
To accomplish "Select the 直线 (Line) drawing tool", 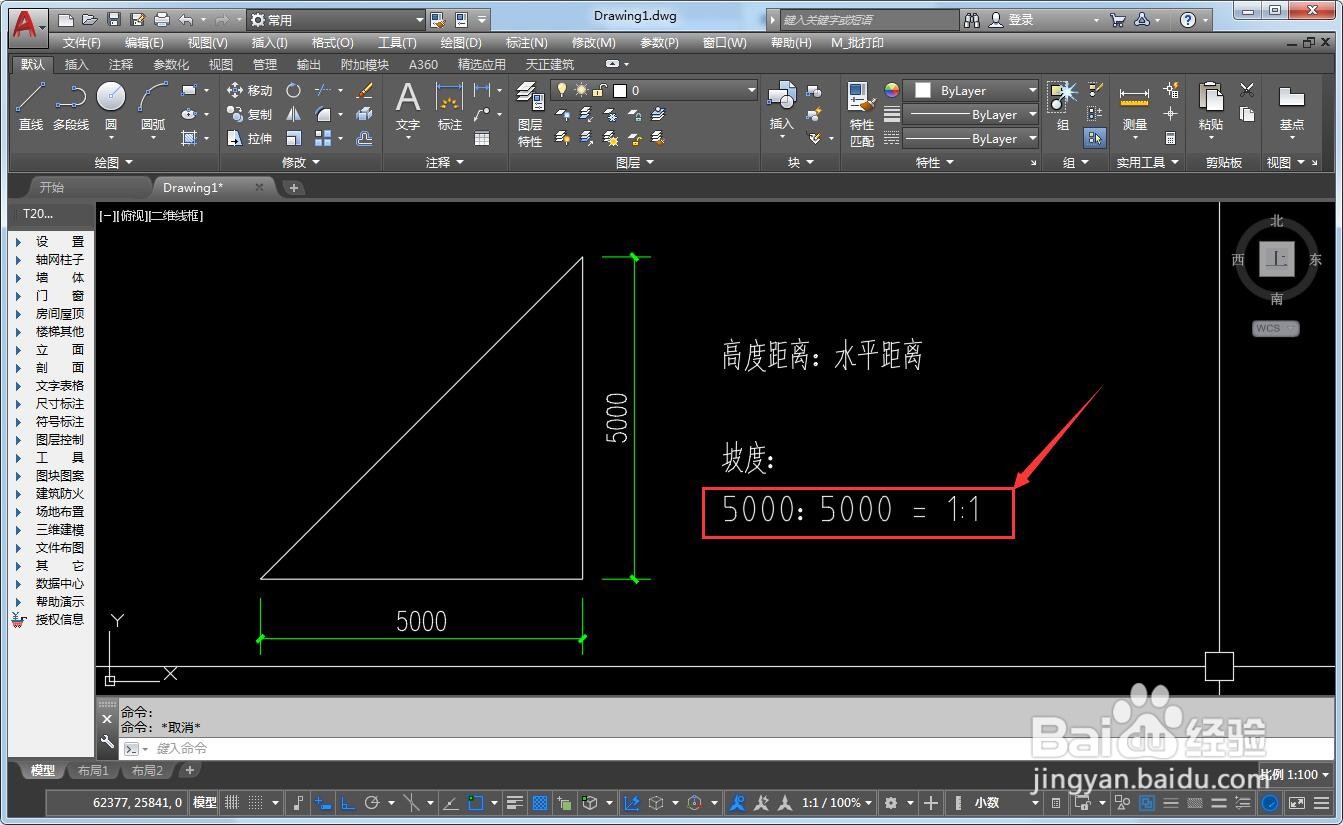I will pos(30,106).
